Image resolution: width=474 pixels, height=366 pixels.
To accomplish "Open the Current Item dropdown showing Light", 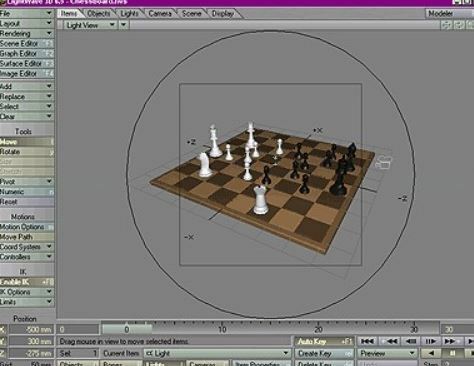I will (217, 353).
